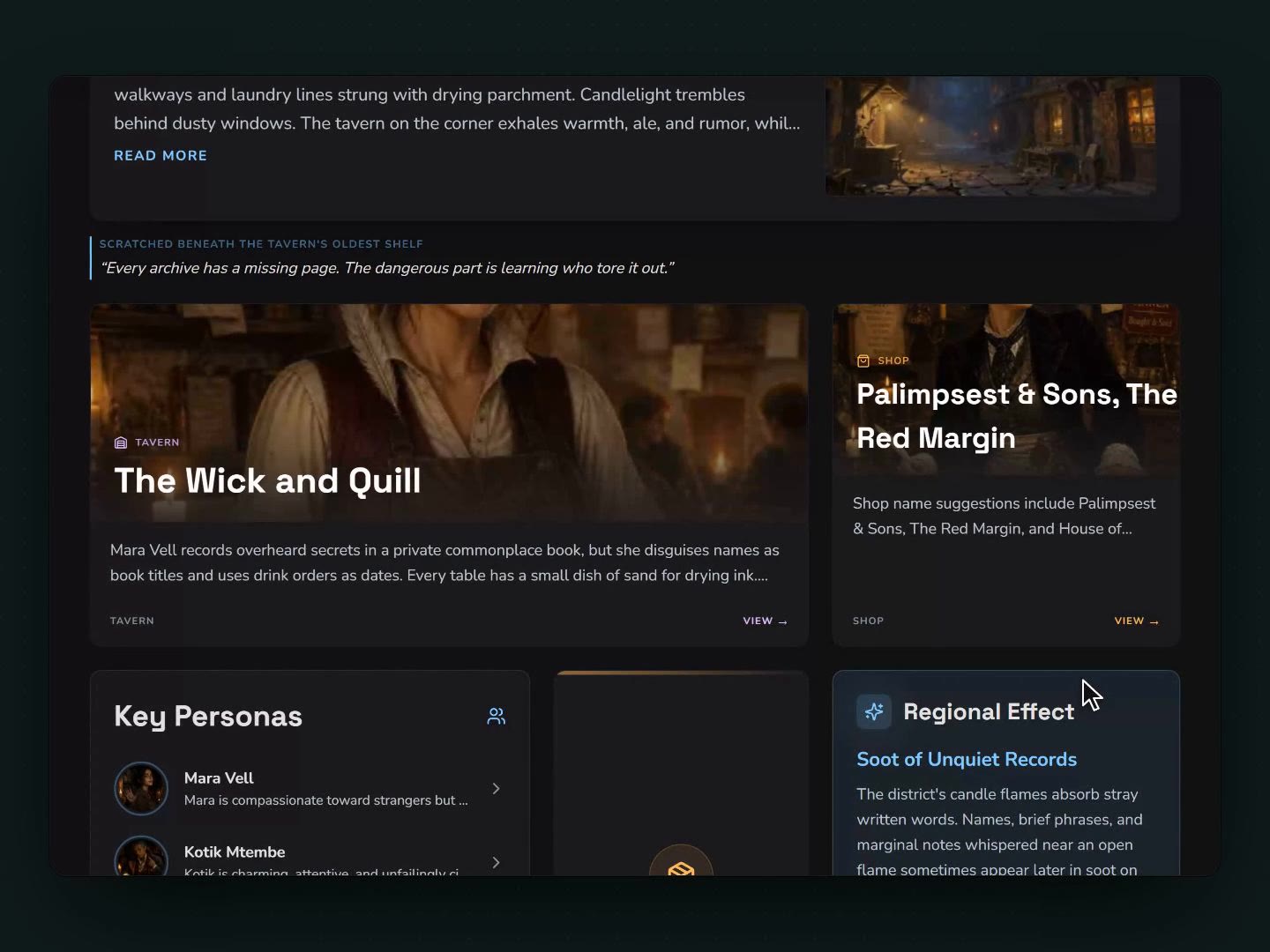1270x952 pixels.
Task: Click the tavern building icon
Action: tap(121, 443)
